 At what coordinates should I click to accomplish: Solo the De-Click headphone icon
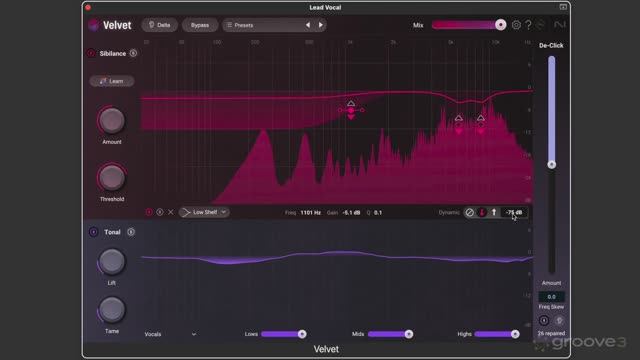[559, 320]
